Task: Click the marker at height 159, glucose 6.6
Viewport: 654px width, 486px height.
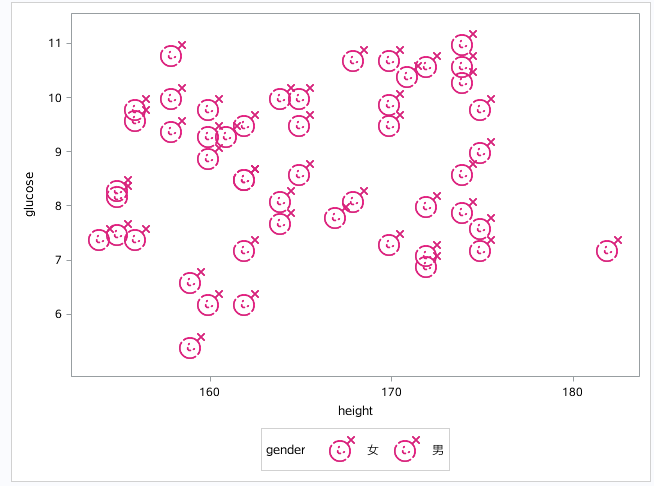Action: click(x=190, y=282)
